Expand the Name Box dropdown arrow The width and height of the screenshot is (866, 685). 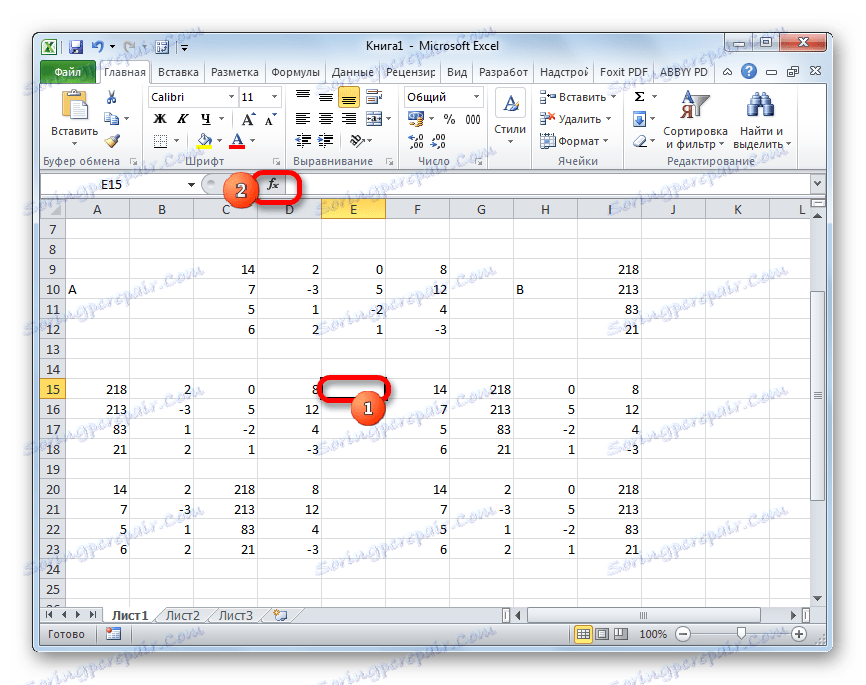191,185
